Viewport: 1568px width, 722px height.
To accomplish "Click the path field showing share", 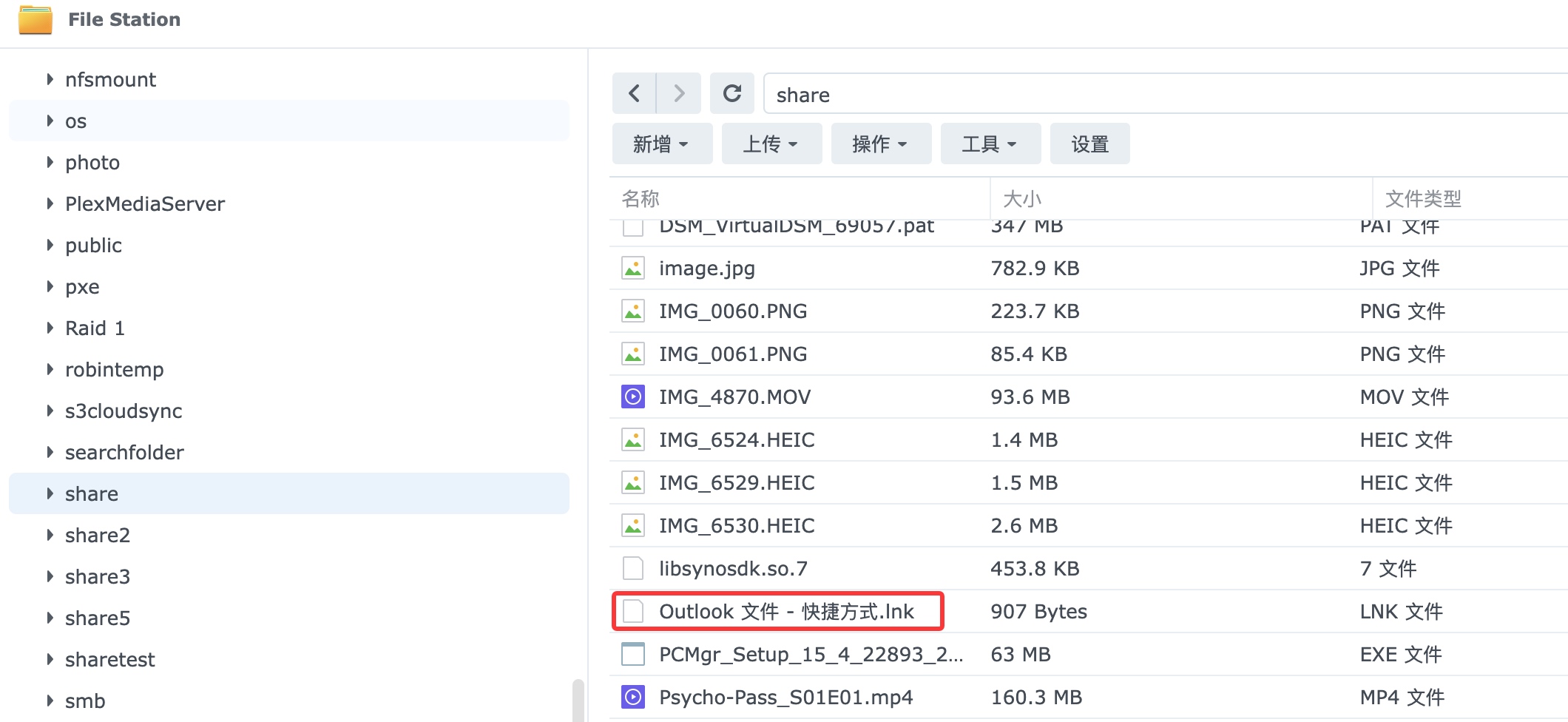I will click(x=1109, y=95).
